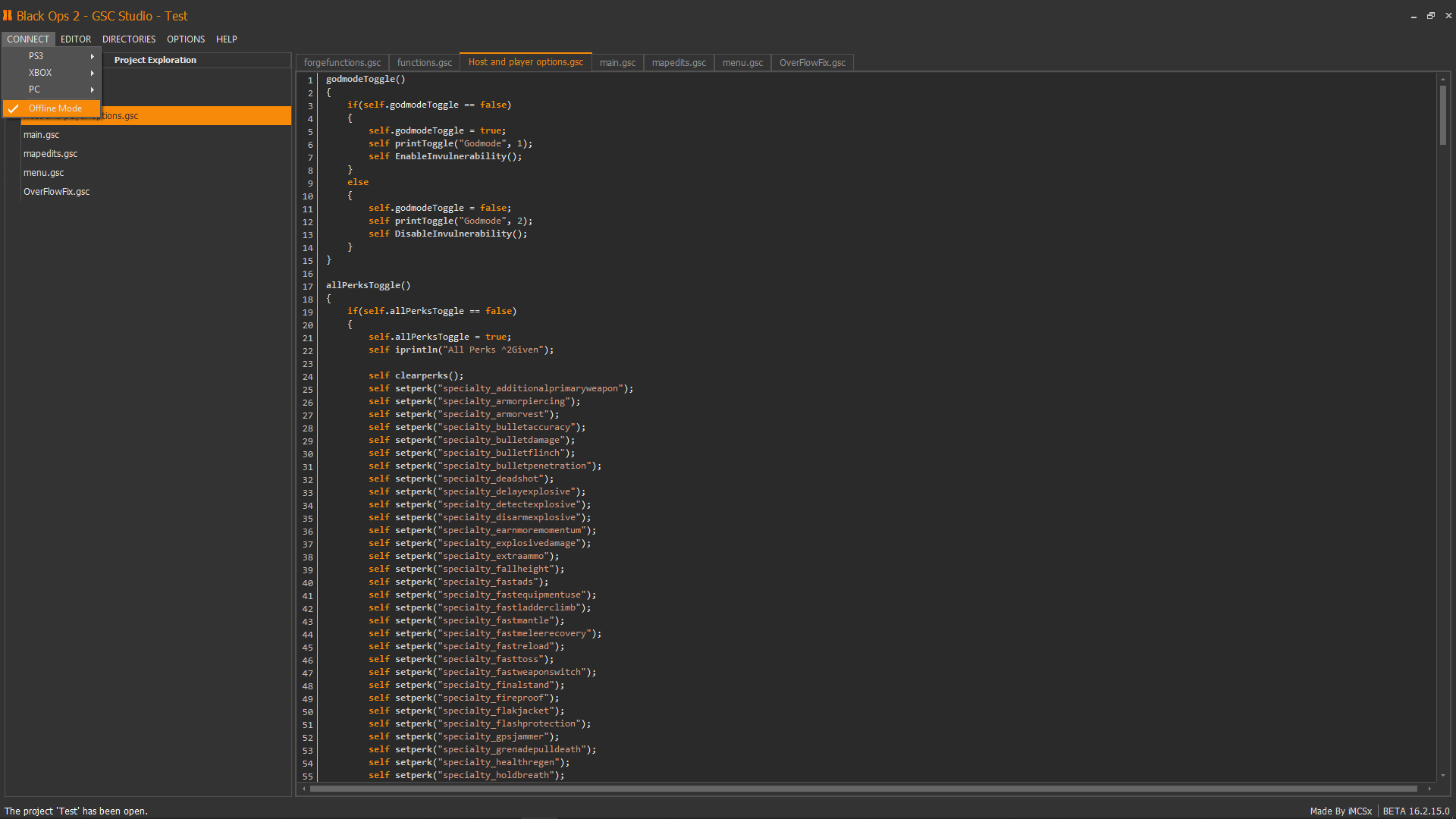Click BETA 16.2.15.0 version label
1456x819 pixels.
pyautogui.click(x=1416, y=811)
